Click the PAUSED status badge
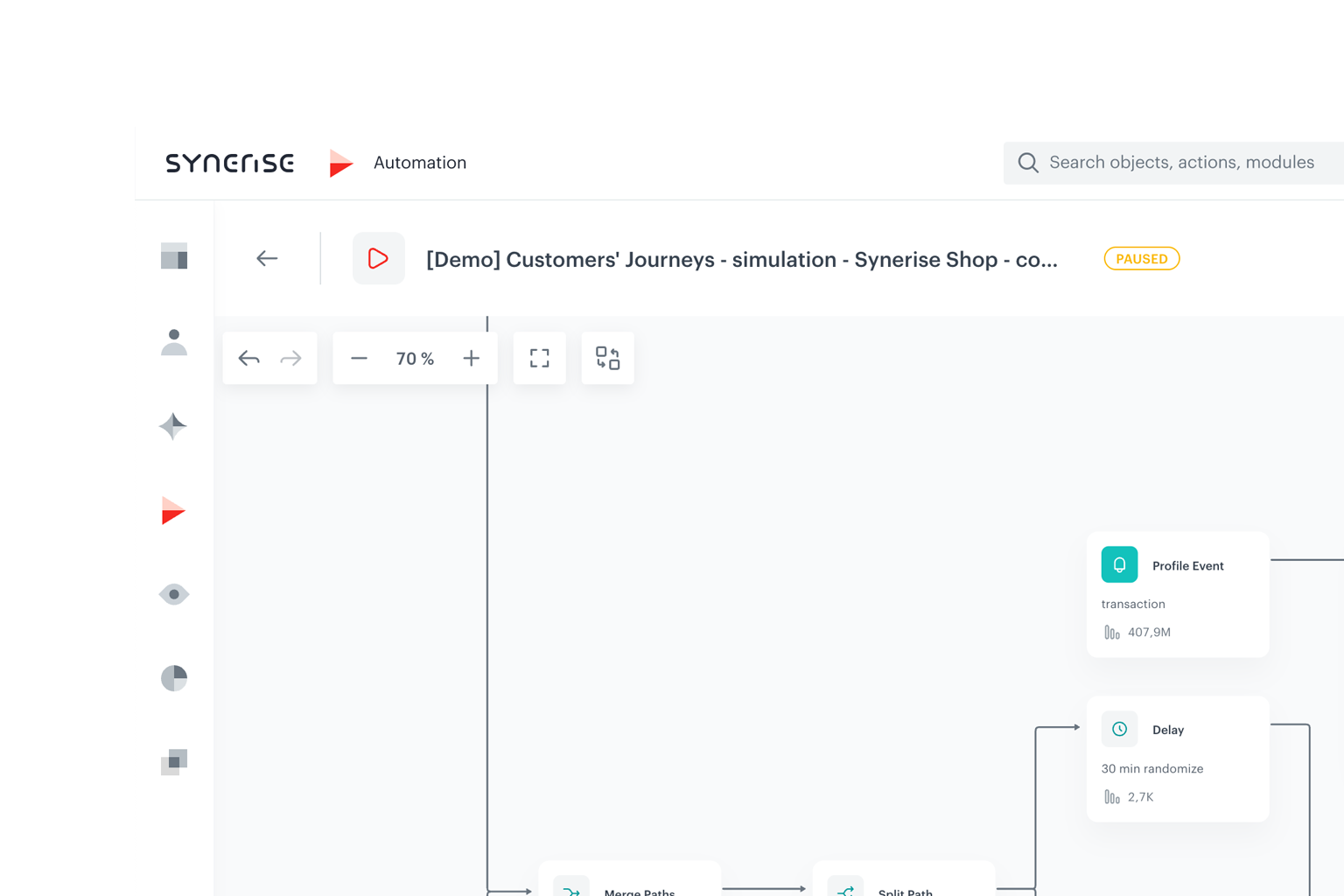1344x896 pixels. tap(1141, 258)
